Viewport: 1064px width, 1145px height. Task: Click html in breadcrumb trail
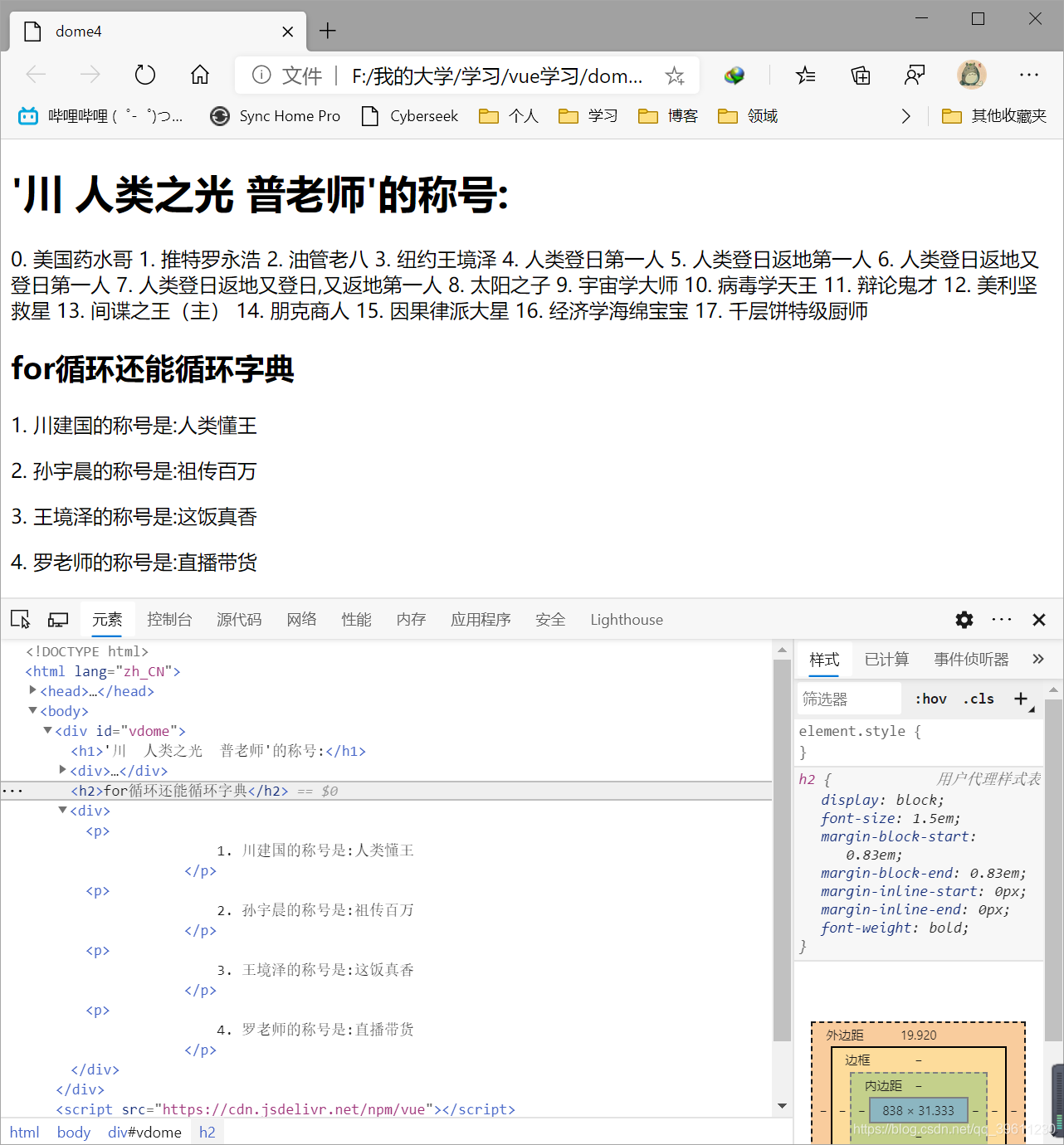point(25,1132)
